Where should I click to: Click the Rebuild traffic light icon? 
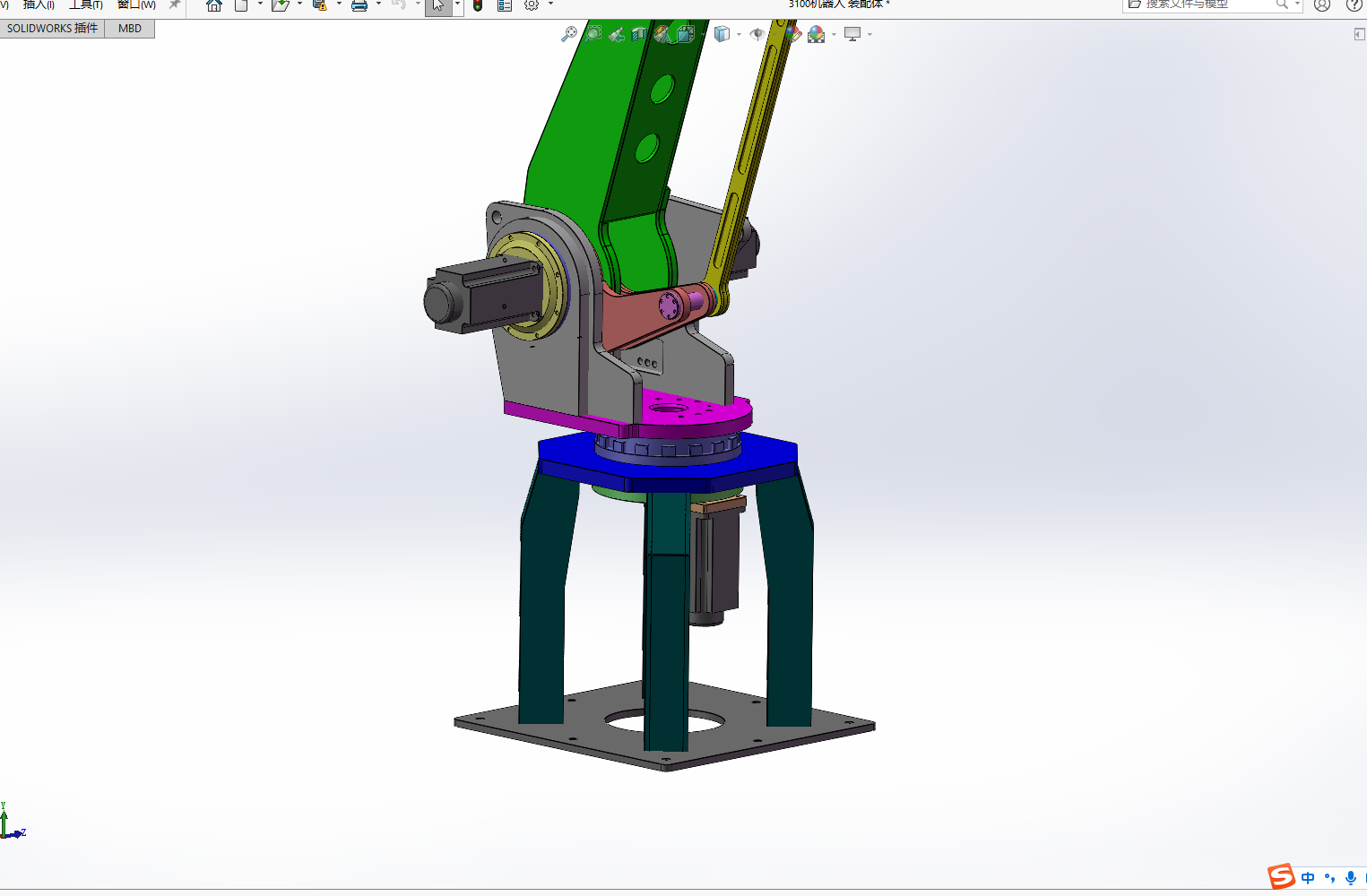[x=478, y=5]
